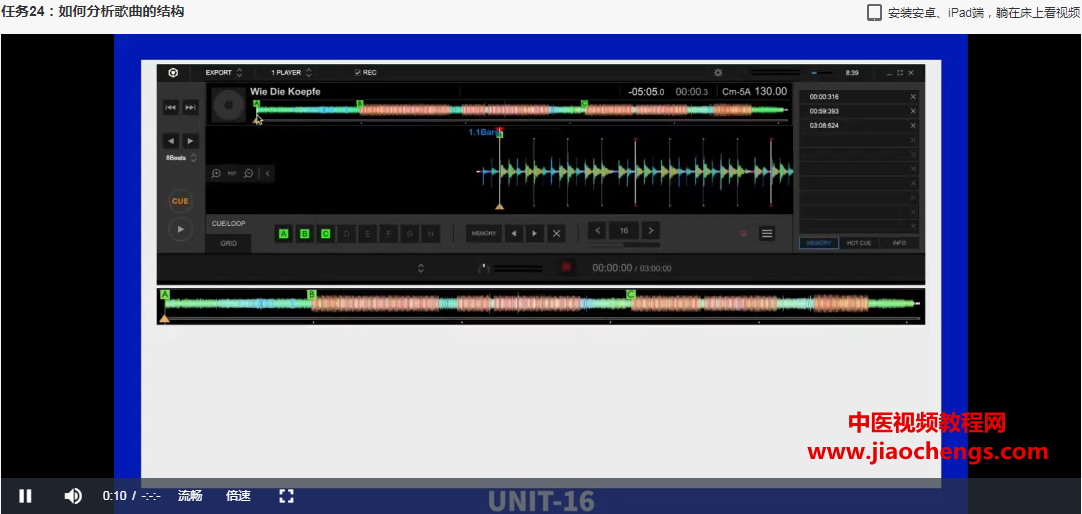Jump to previous track button

170,107
